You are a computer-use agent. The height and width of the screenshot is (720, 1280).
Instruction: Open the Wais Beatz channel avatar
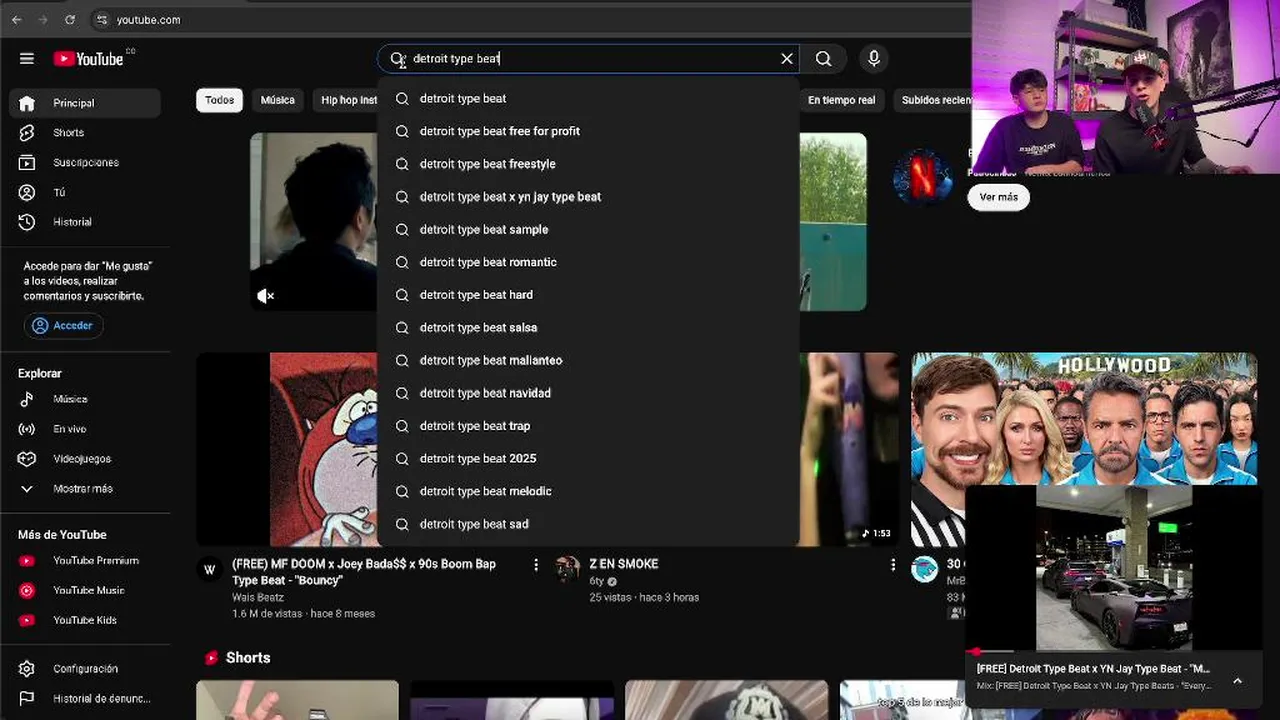(209, 569)
